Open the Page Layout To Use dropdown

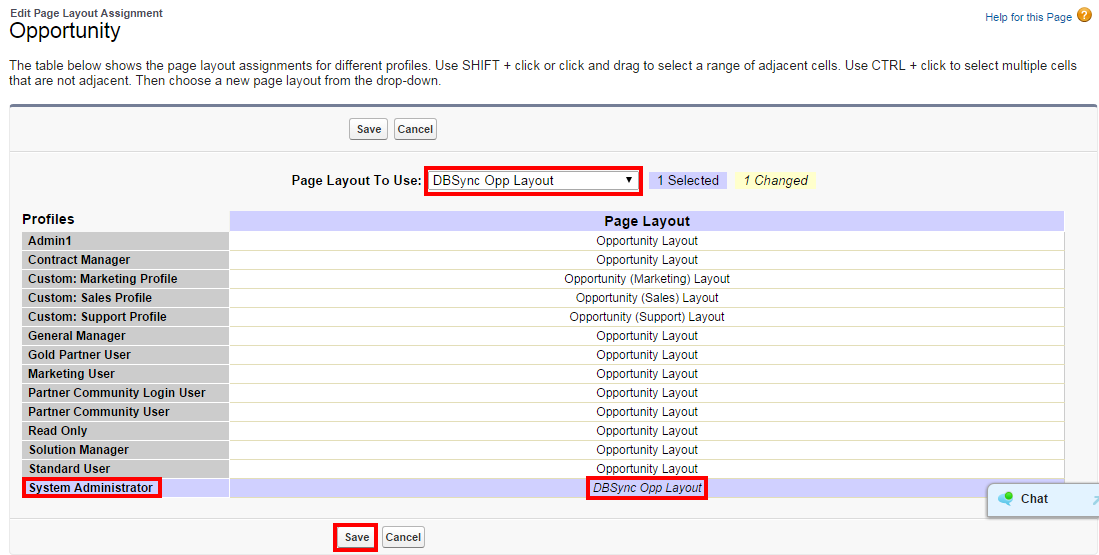click(x=533, y=181)
